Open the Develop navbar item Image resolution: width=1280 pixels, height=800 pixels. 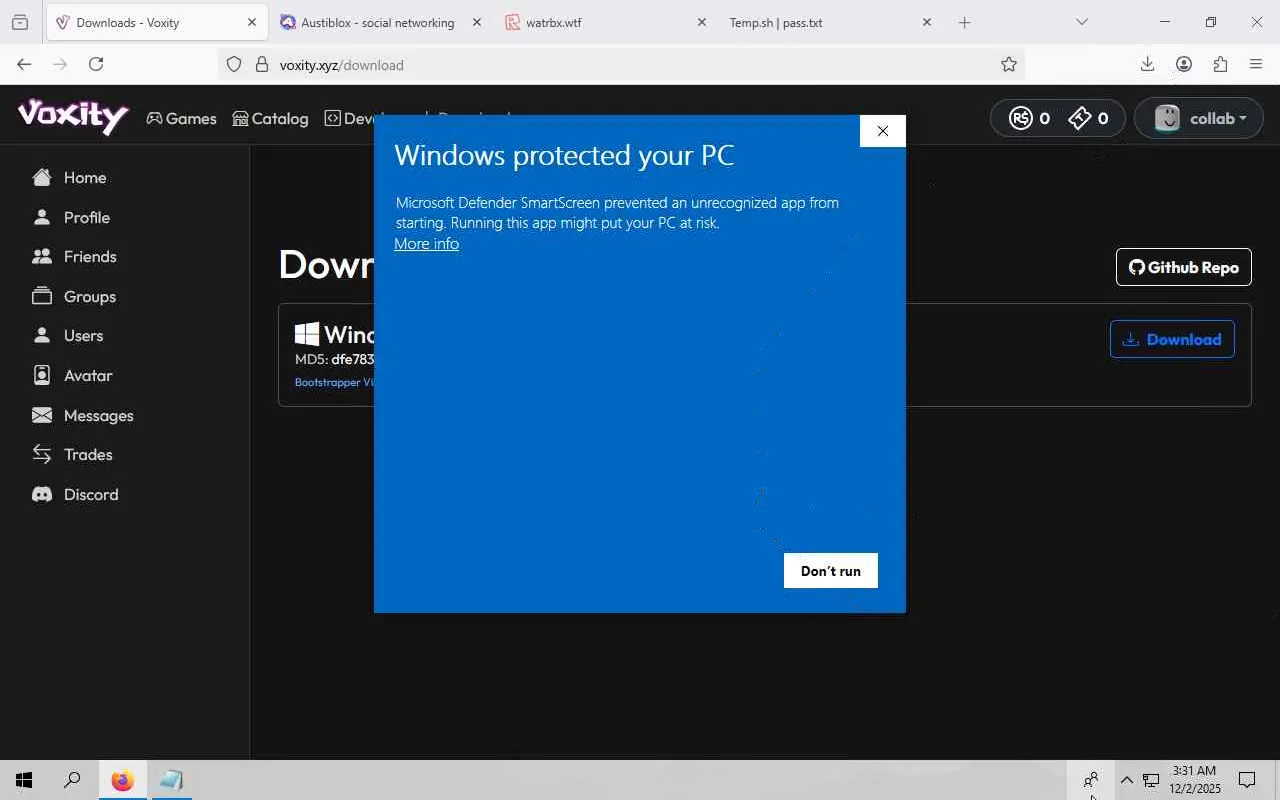(348, 118)
